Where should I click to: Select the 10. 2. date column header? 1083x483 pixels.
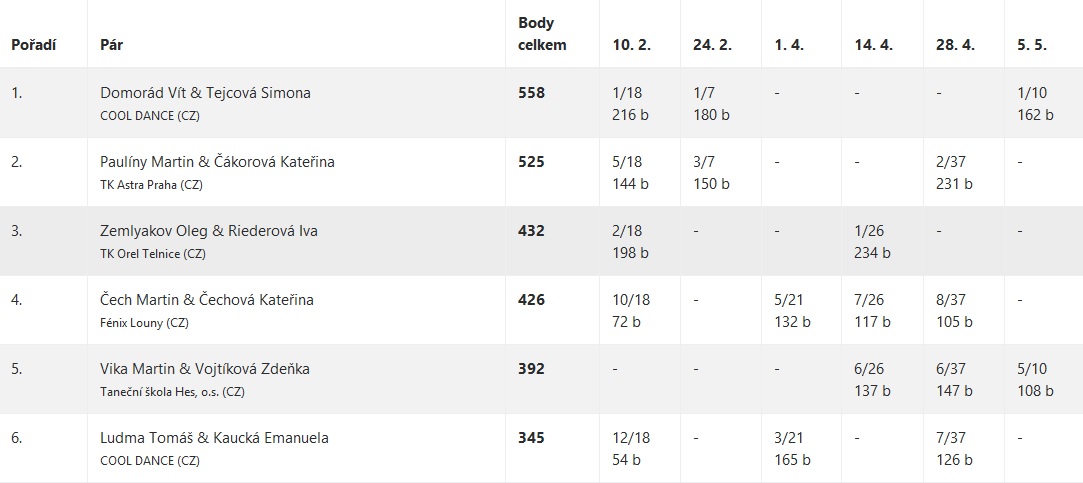[631, 45]
